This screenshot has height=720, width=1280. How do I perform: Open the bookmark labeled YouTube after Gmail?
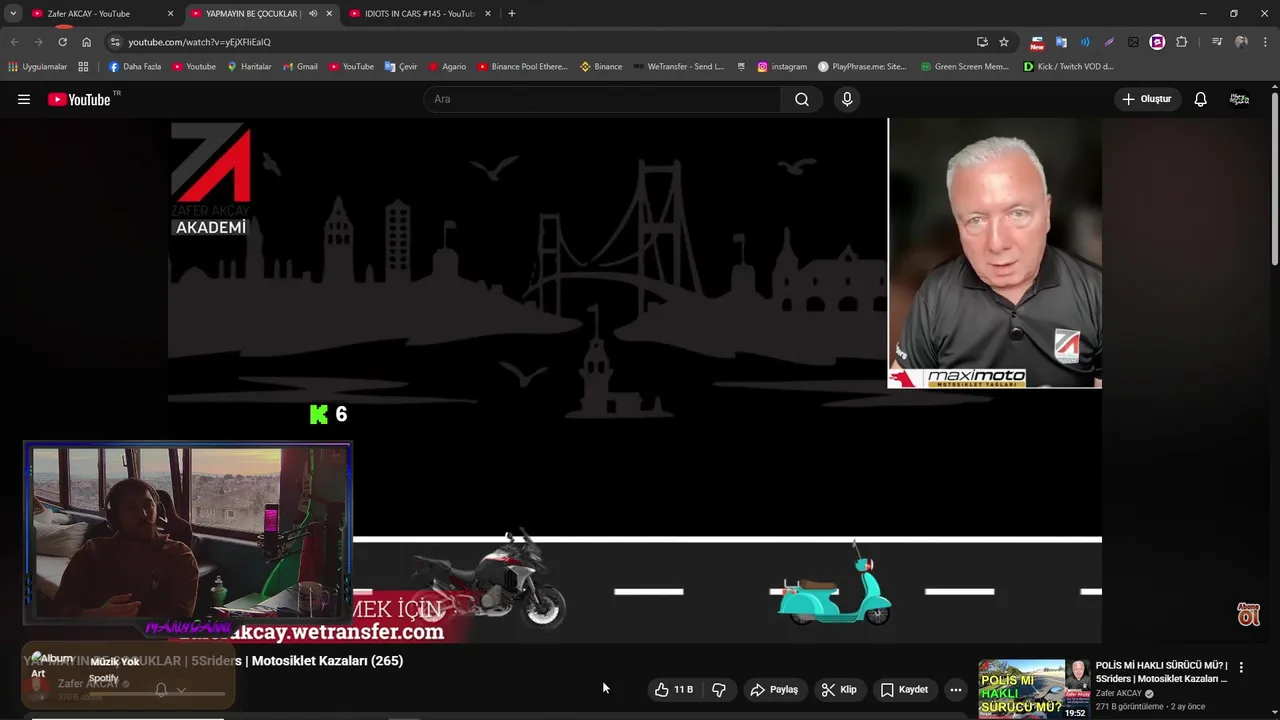[351, 67]
